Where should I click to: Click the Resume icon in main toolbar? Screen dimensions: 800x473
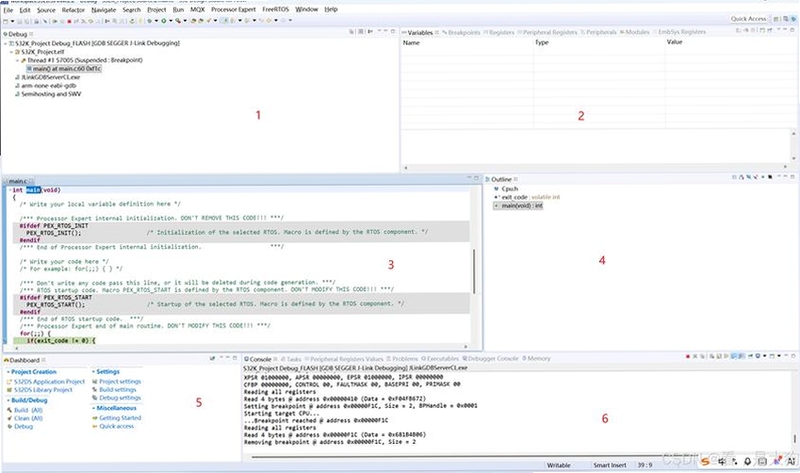coord(55,21)
